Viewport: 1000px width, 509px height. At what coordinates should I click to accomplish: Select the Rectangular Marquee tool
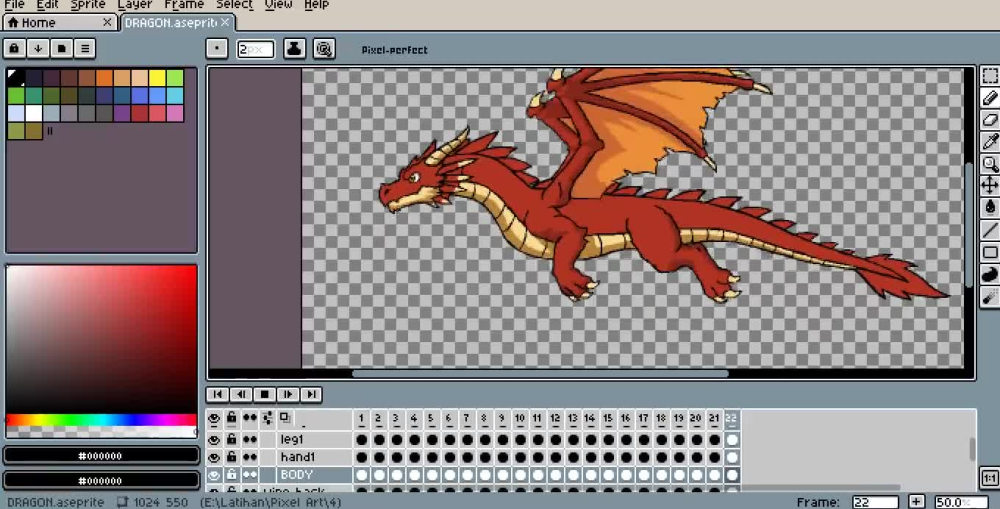[x=990, y=75]
